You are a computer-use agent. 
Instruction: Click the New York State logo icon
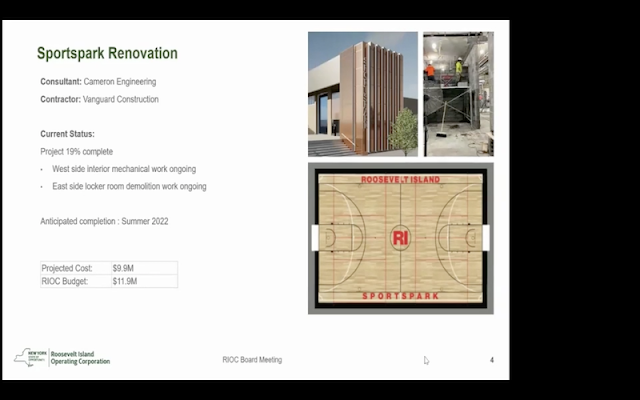tap(30, 357)
